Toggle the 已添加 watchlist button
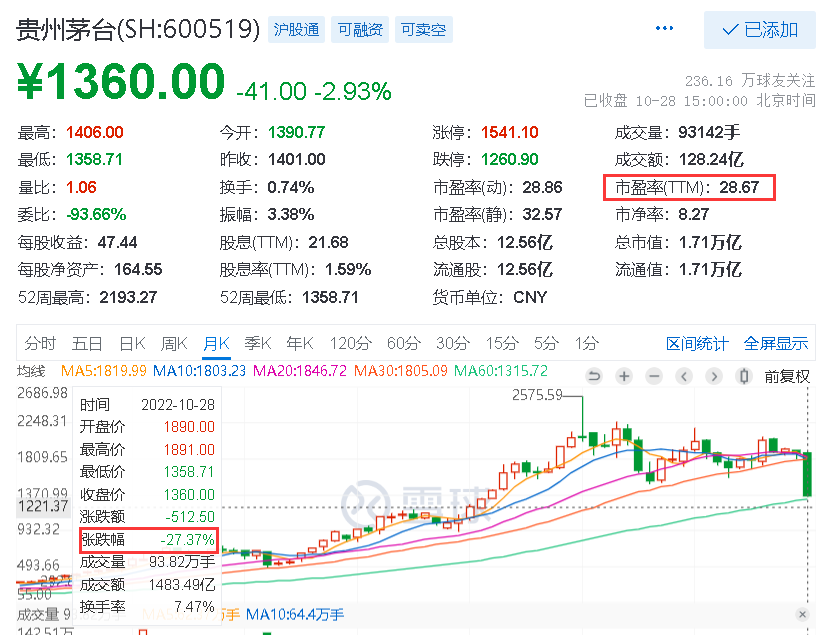The width and height of the screenshot is (826, 635). coord(760,30)
